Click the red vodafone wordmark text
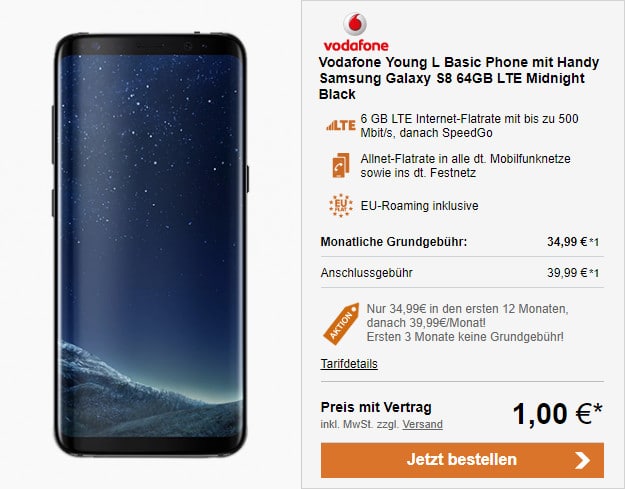The height and width of the screenshot is (489, 625). (356, 45)
